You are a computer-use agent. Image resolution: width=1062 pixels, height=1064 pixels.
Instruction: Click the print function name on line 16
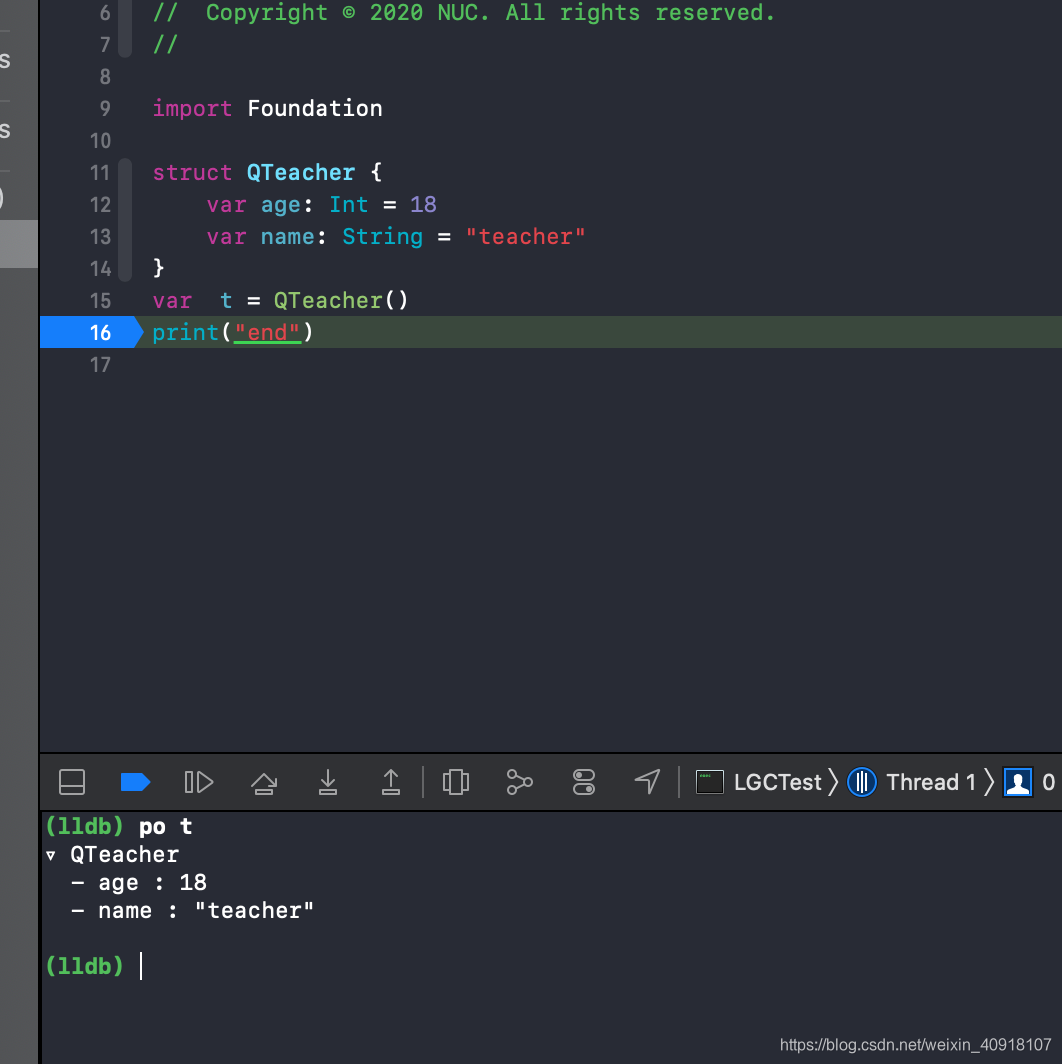tap(185, 332)
